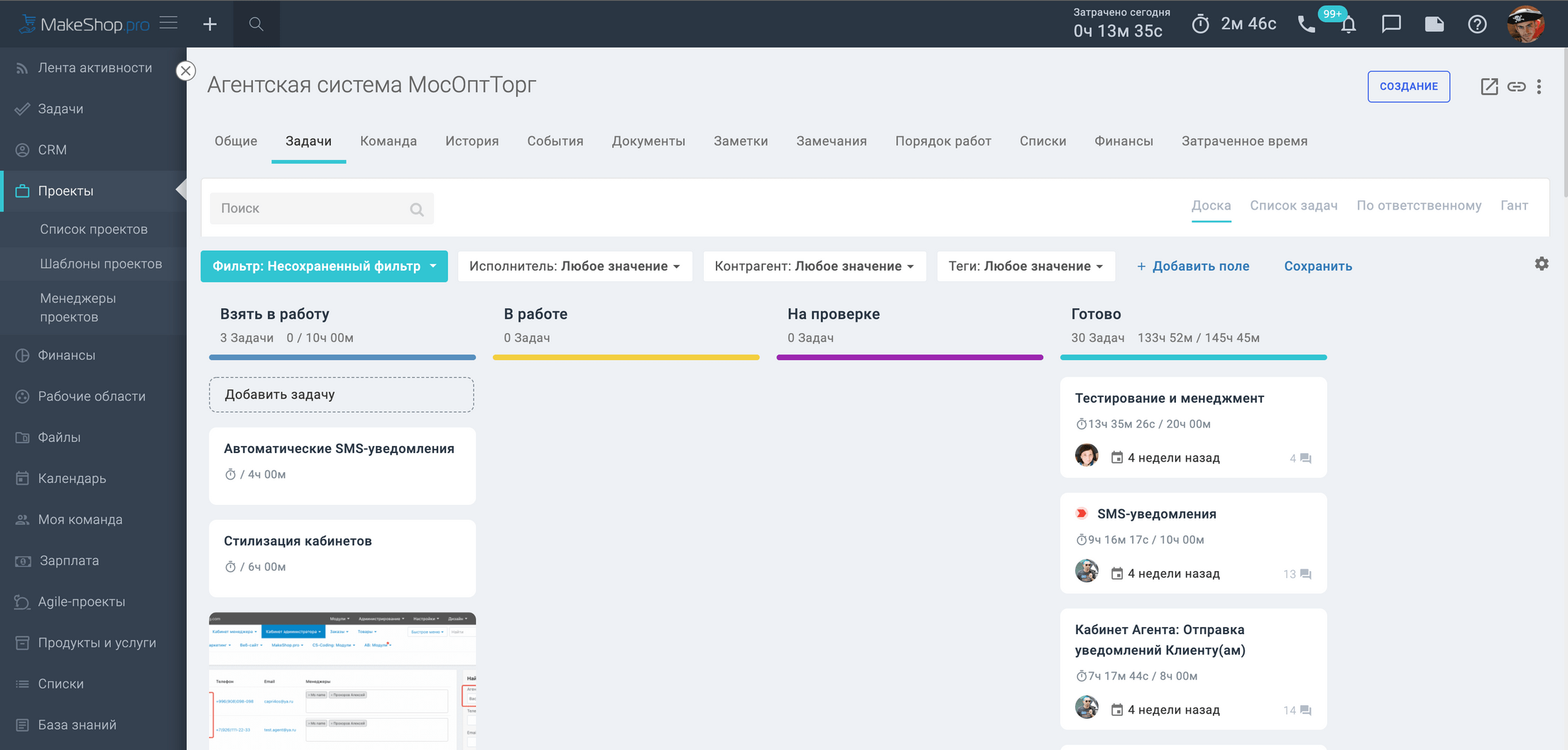The width and height of the screenshot is (1568, 750).
Task: Click comments count 13 on SMS-уведомления
Action: coord(1297,574)
